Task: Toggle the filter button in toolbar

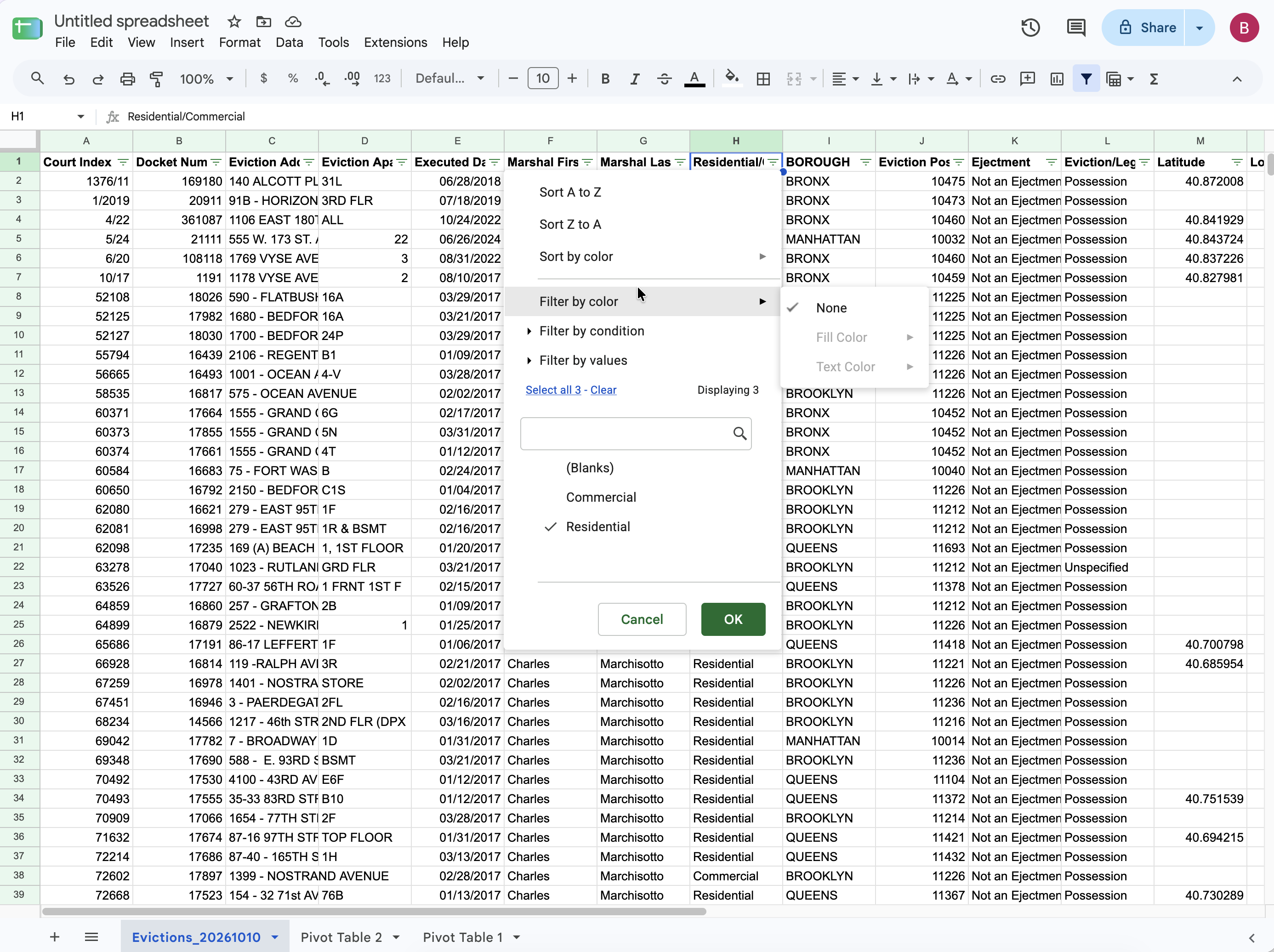Action: pos(1086,79)
